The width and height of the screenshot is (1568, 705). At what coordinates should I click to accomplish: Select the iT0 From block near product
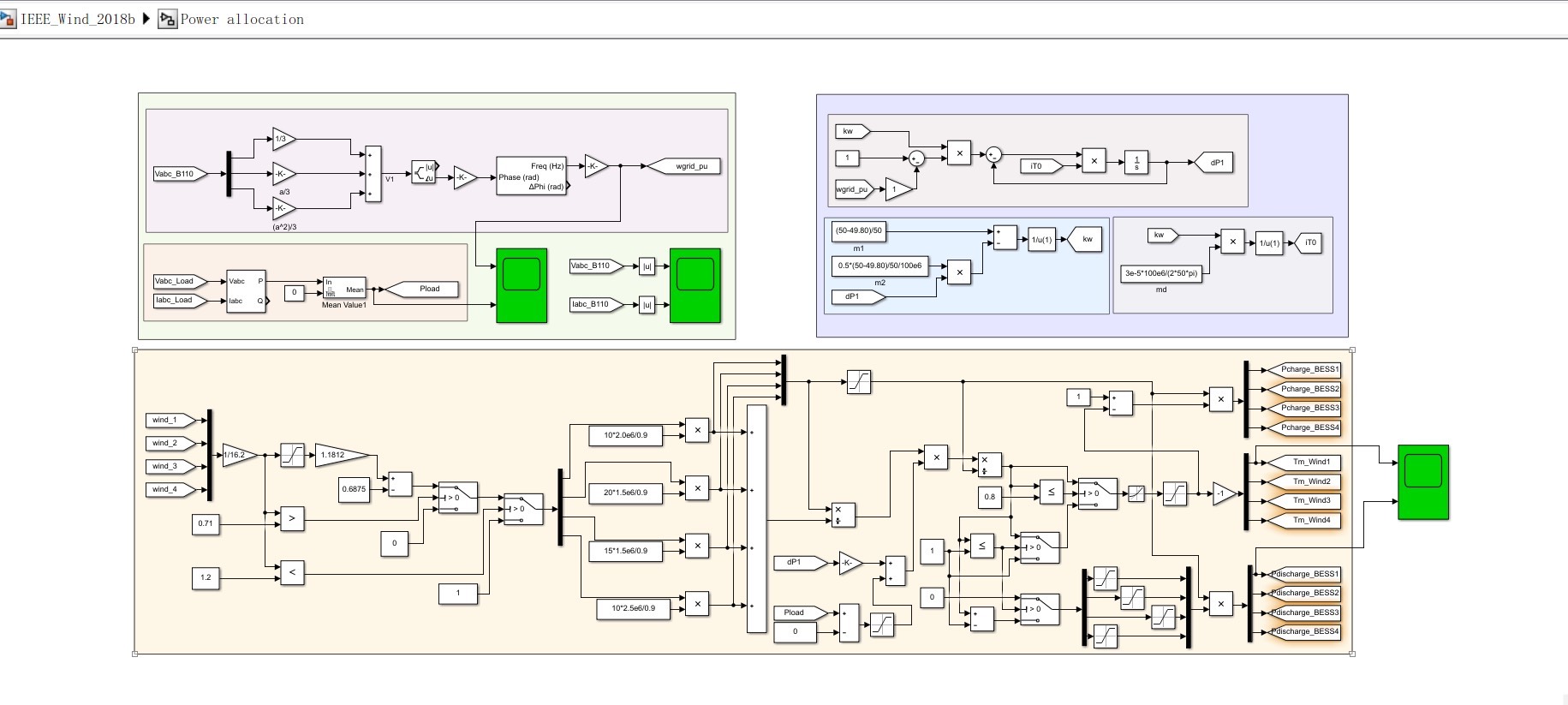click(x=1041, y=166)
